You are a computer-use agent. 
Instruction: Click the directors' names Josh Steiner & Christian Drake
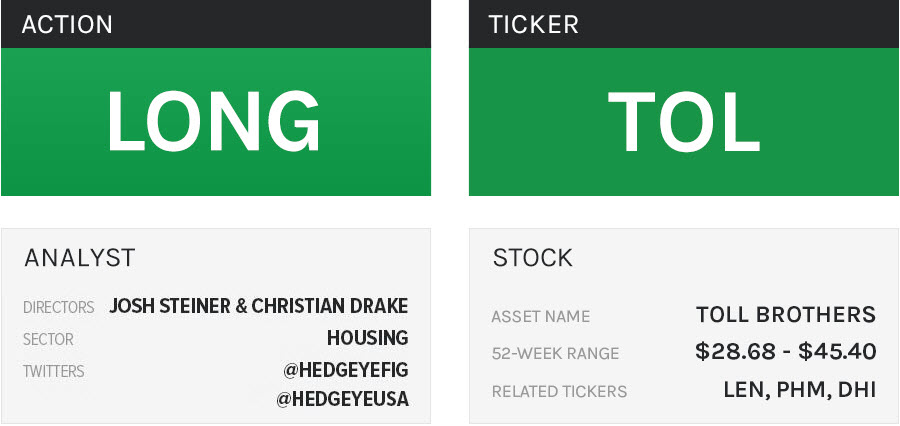pos(258,306)
